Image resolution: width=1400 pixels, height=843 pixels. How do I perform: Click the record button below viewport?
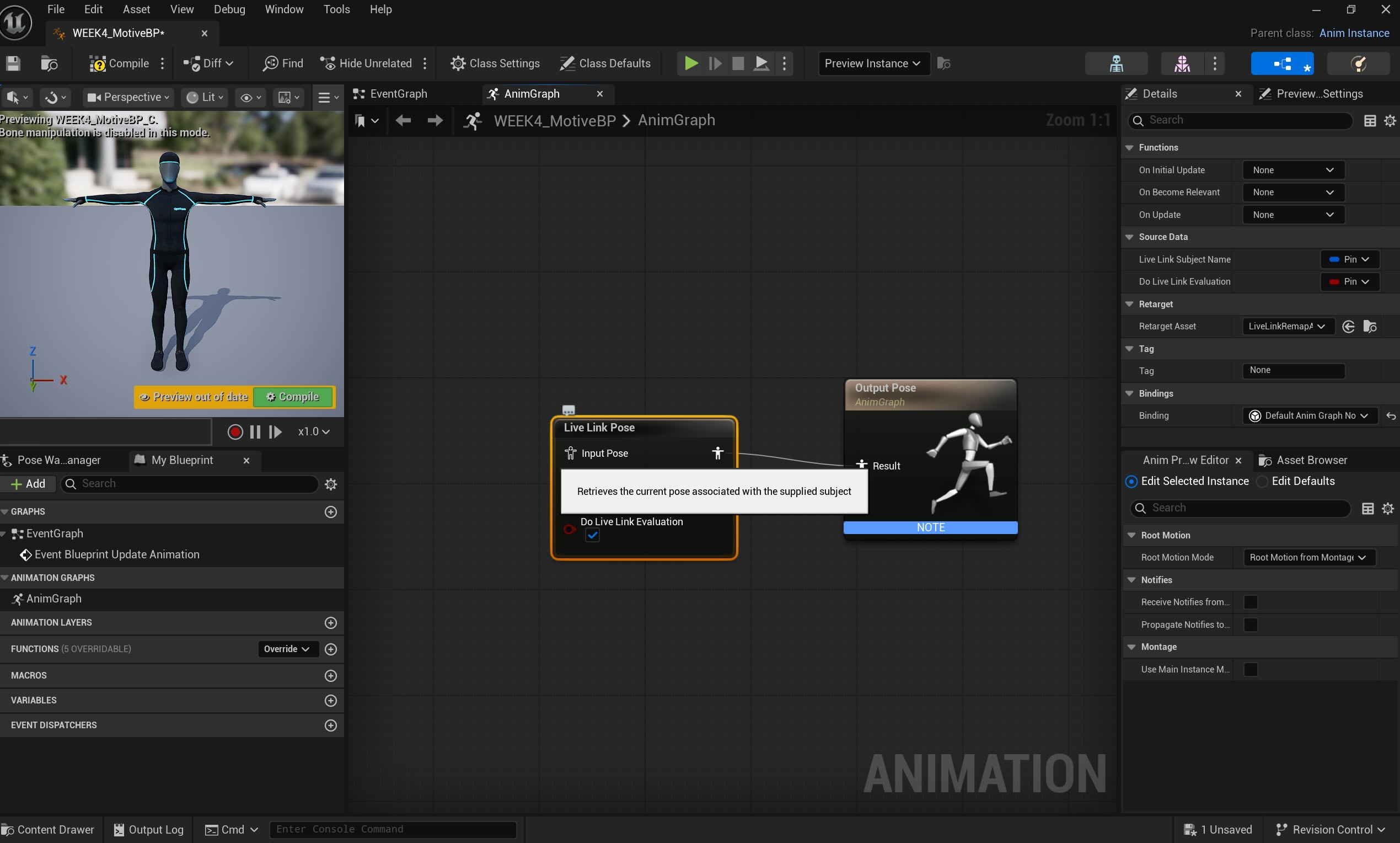click(x=235, y=432)
